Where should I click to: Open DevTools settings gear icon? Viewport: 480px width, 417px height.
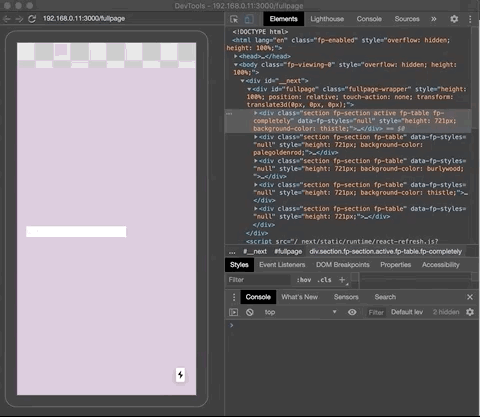[x=454, y=19]
